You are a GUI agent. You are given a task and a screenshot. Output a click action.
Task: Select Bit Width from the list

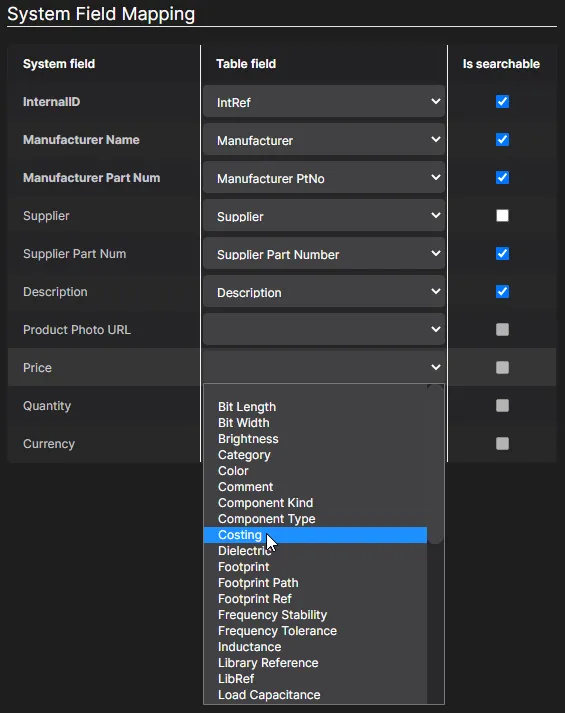click(x=315, y=423)
